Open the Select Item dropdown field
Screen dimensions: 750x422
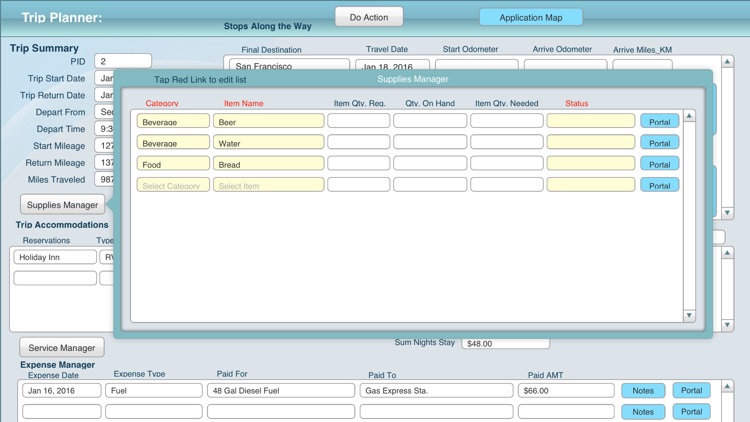point(268,185)
